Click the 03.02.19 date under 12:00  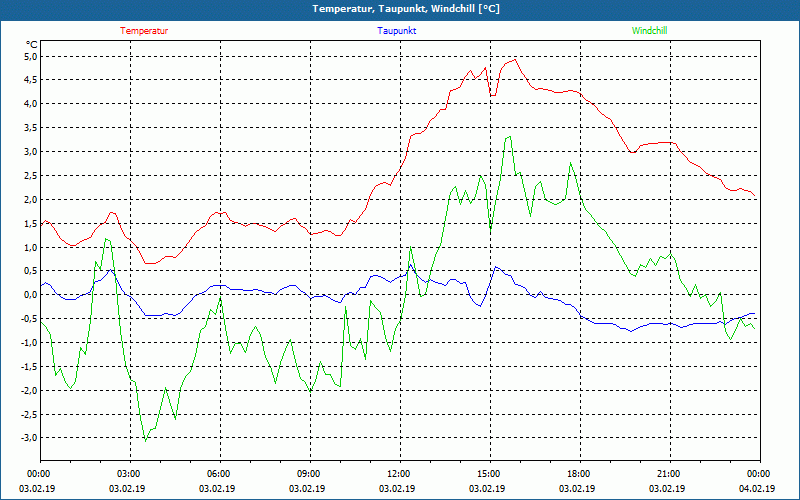(x=397, y=488)
